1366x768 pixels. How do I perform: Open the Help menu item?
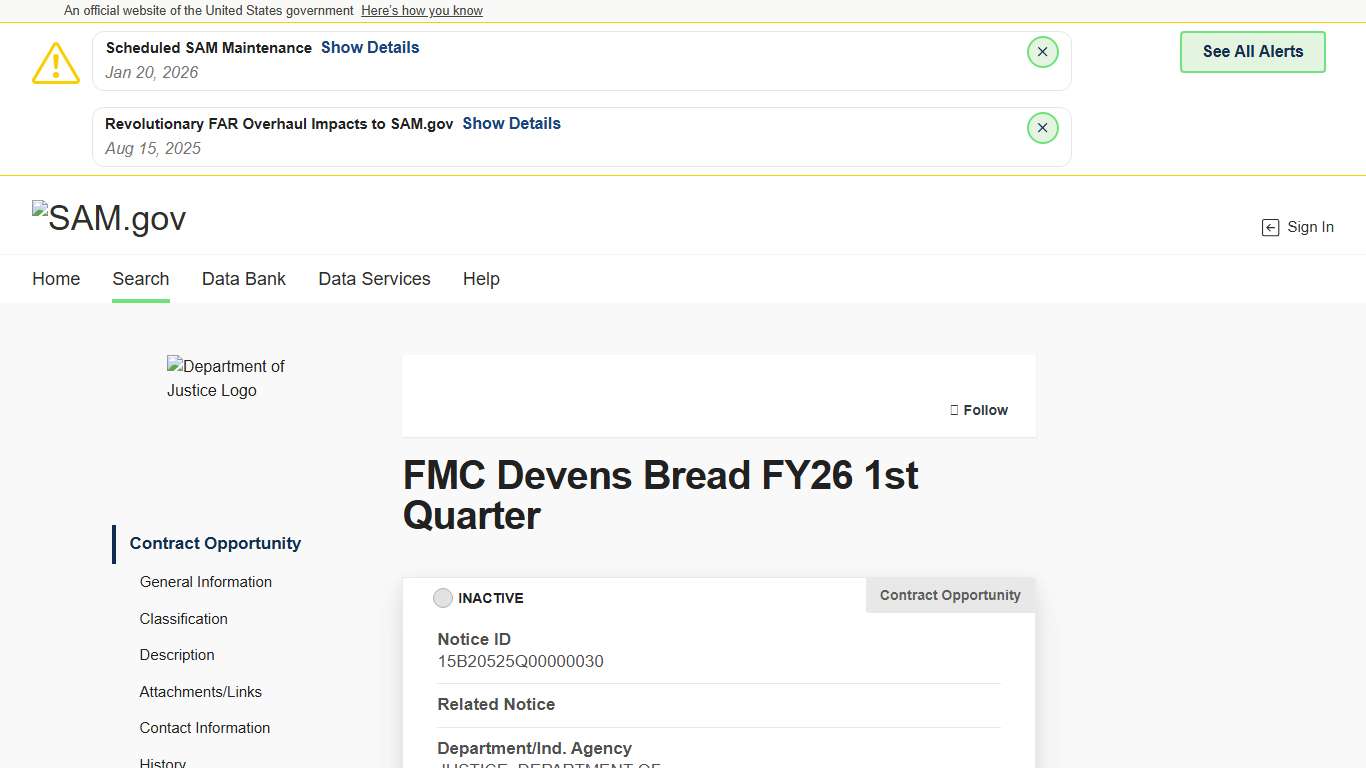pos(481,279)
